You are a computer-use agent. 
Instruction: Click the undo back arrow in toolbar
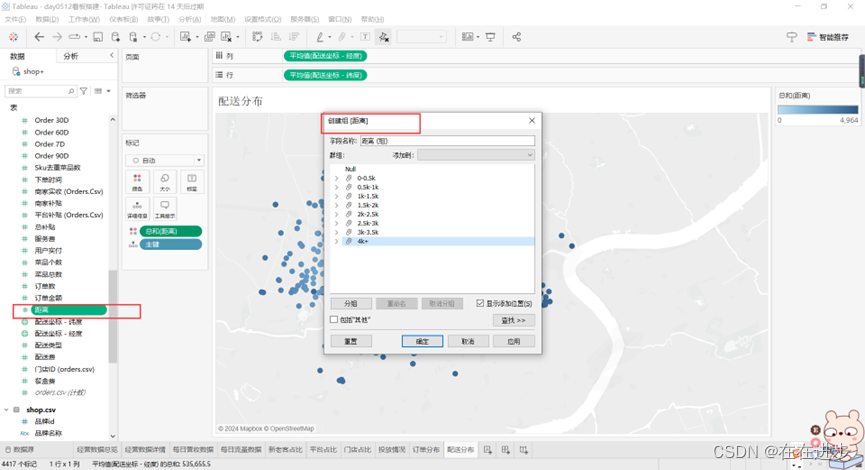click(x=39, y=37)
